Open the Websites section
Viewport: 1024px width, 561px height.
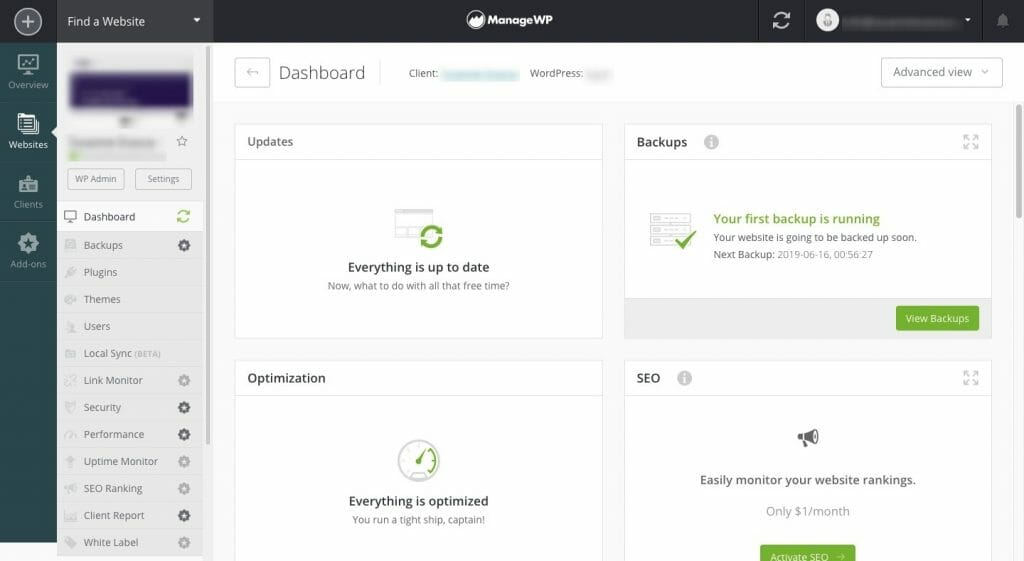pos(28,131)
